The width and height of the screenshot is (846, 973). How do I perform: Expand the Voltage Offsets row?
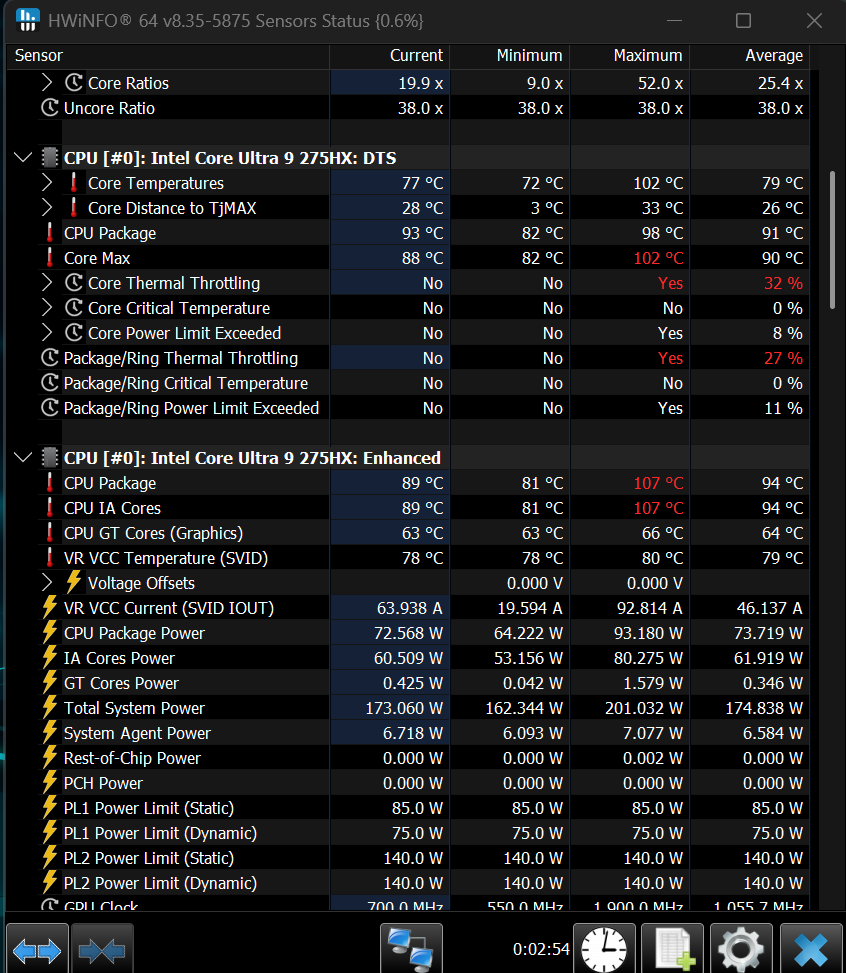[47, 583]
